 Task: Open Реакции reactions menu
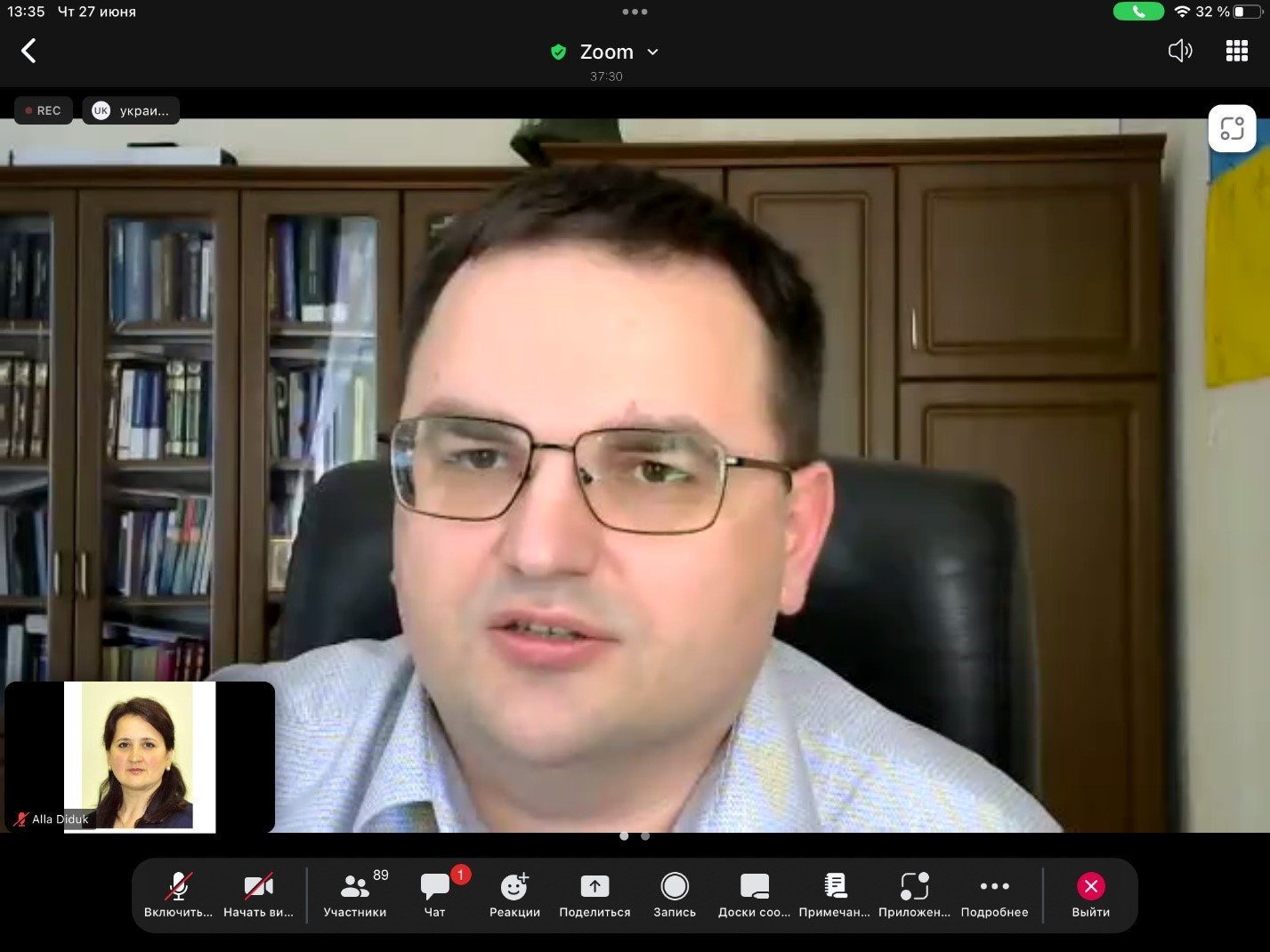(x=514, y=895)
